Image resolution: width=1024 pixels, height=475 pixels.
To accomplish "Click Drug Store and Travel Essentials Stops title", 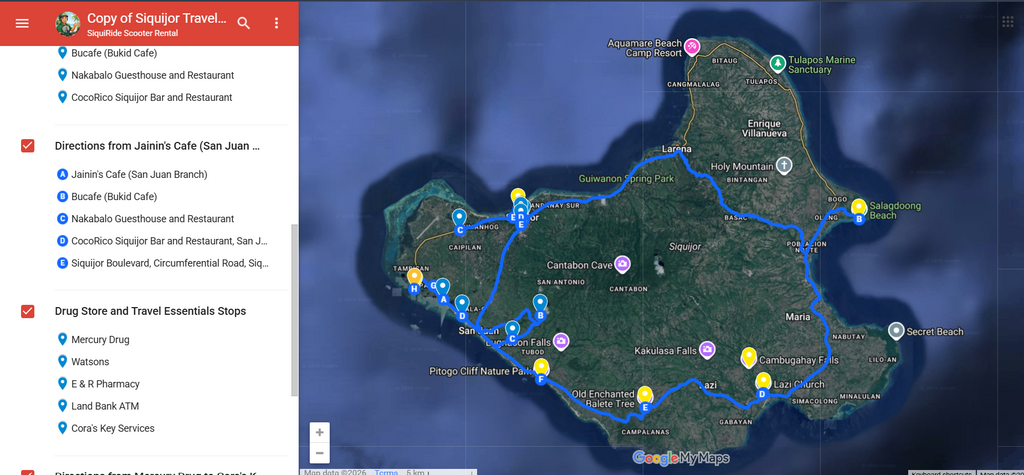I will [x=150, y=311].
